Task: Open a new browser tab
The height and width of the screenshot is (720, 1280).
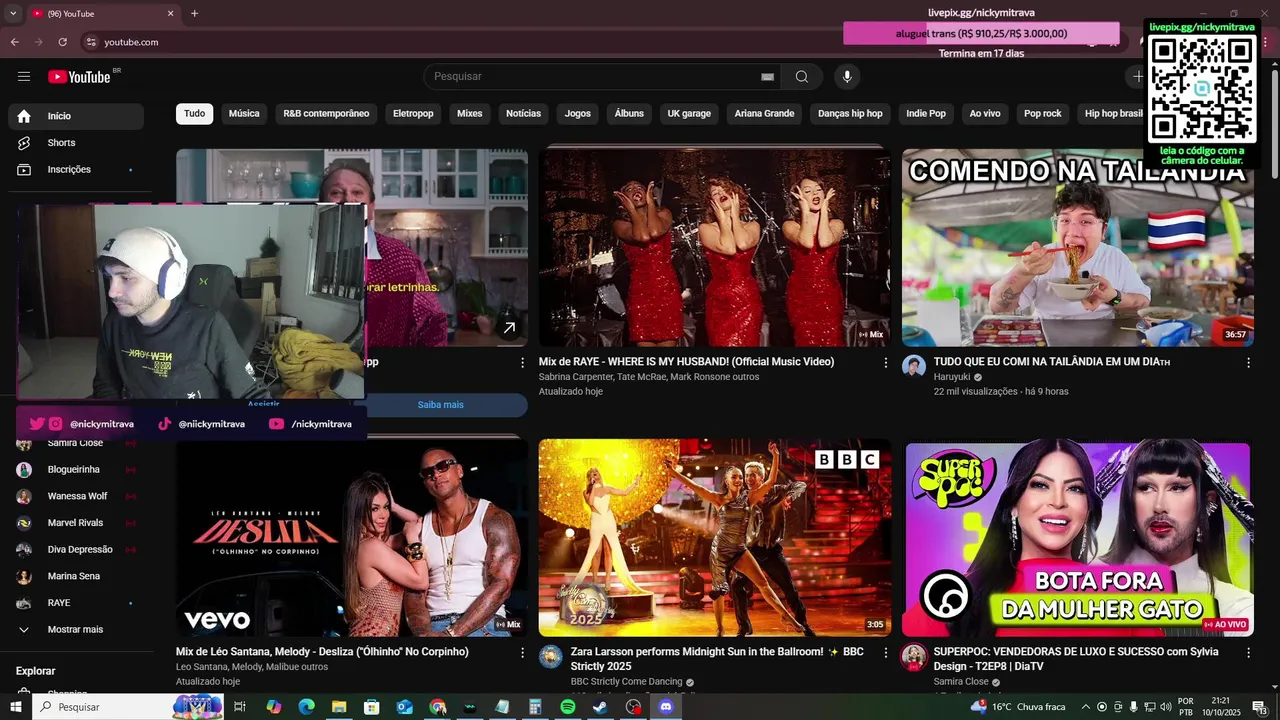Action: coord(194,13)
